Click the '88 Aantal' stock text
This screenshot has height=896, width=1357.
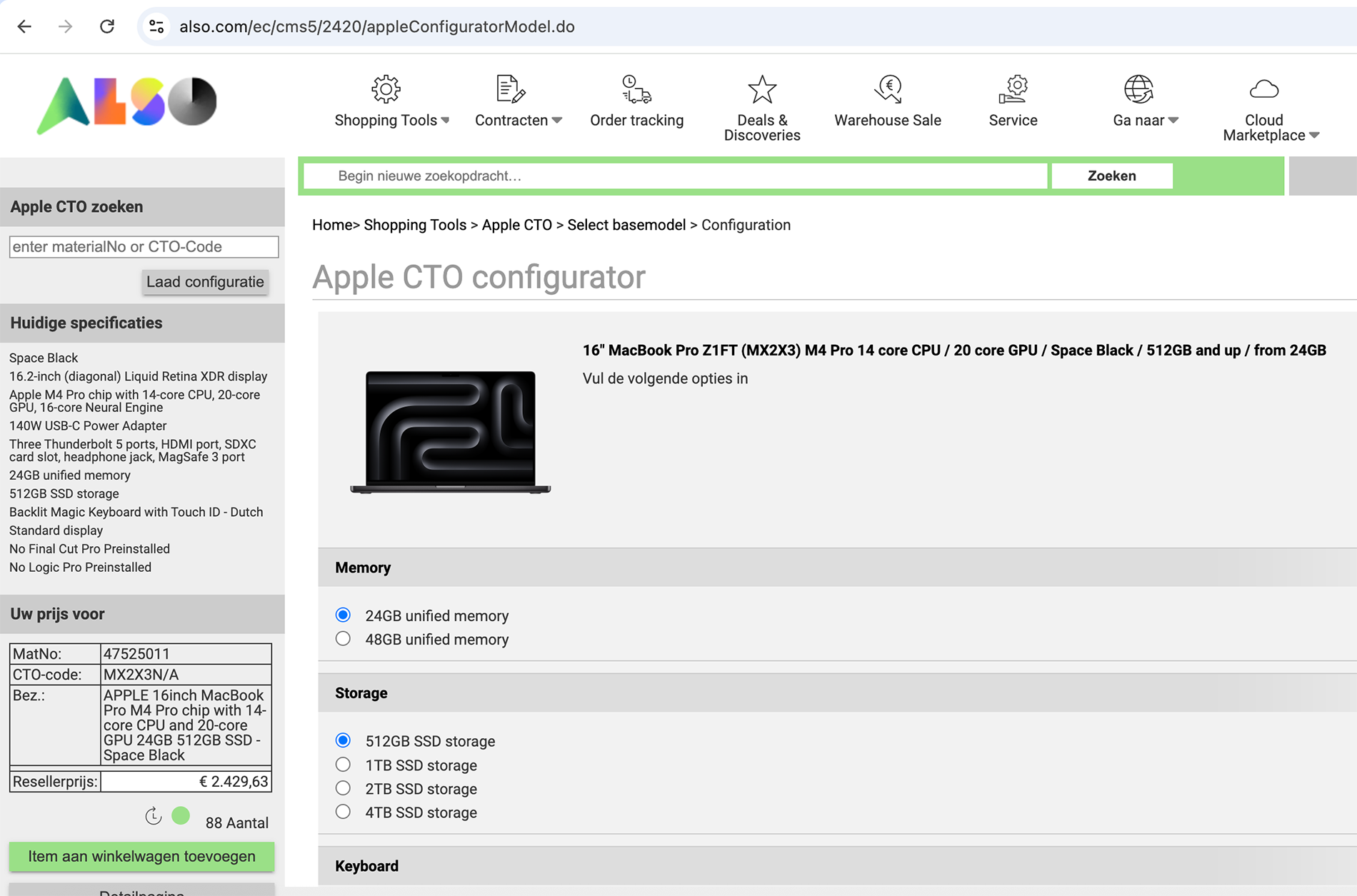(x=236, y=822)
